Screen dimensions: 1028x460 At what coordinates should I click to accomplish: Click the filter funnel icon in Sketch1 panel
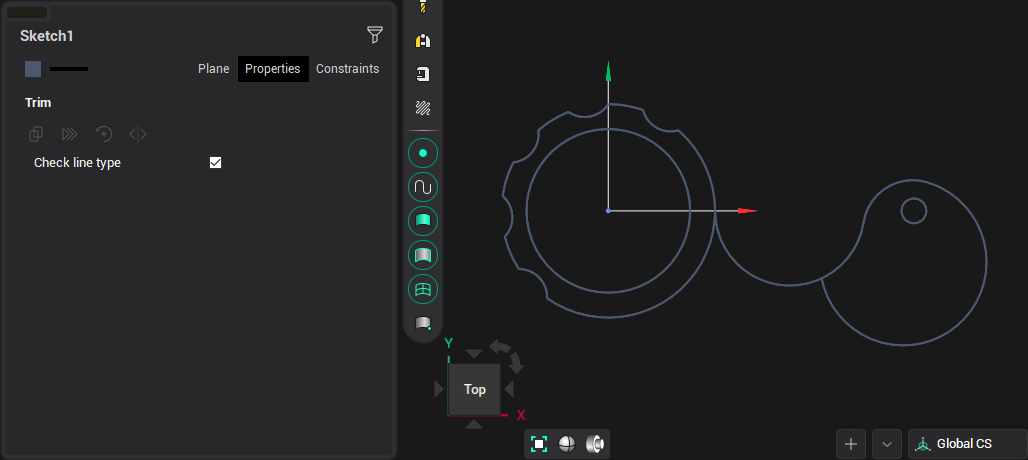375,35
